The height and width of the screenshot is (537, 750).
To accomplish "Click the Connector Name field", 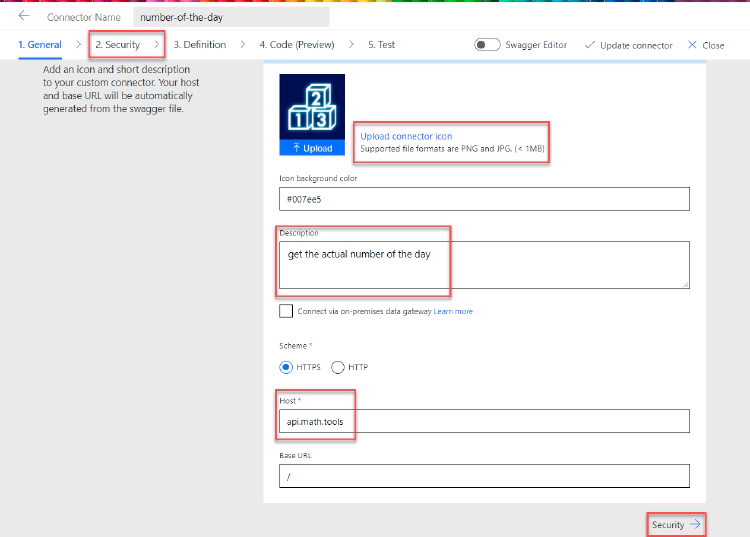I will [x=231, y=17].
